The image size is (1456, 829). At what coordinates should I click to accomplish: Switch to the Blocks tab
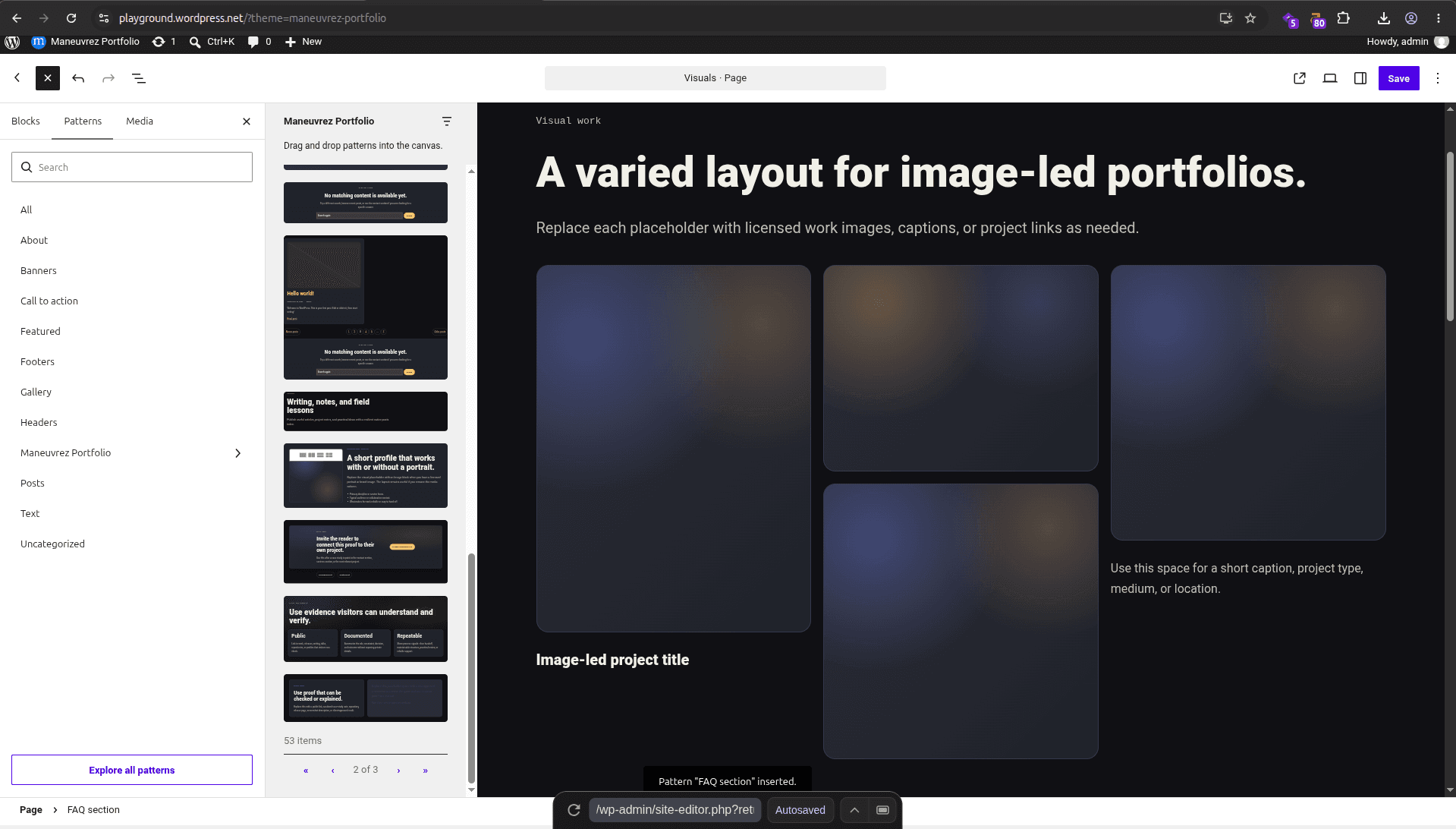26,121
